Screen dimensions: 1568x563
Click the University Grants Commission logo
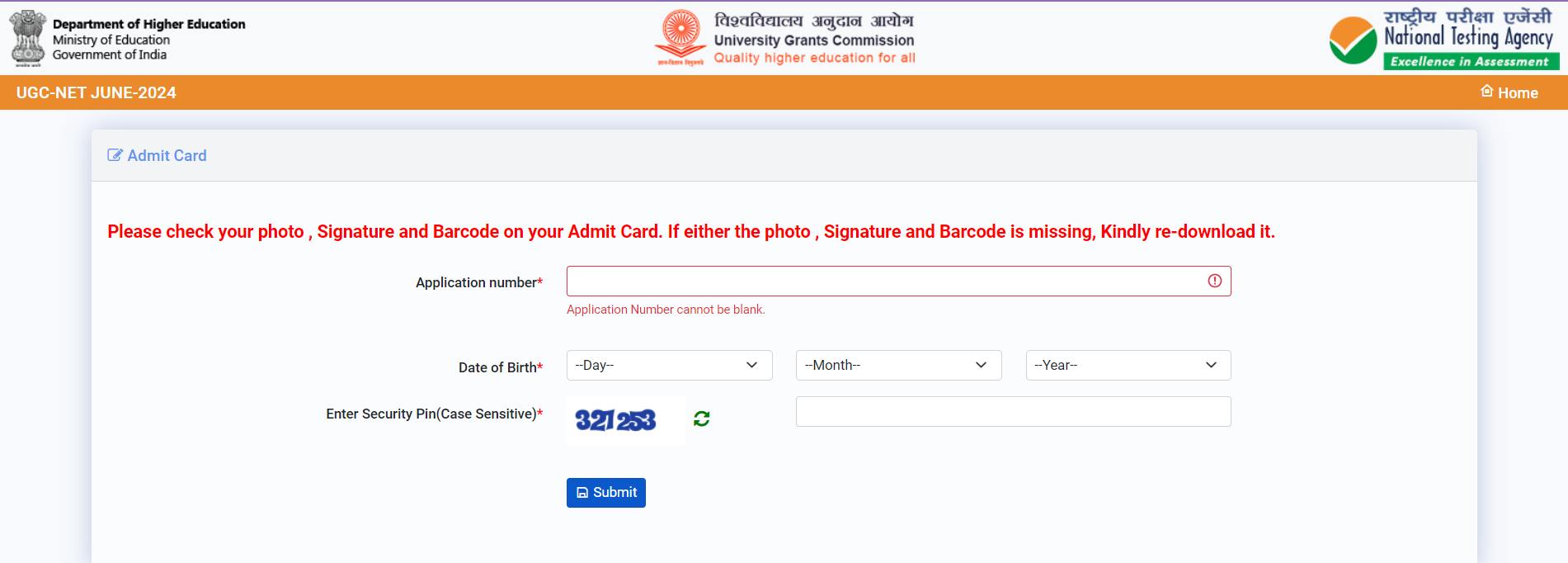[680, 38]
